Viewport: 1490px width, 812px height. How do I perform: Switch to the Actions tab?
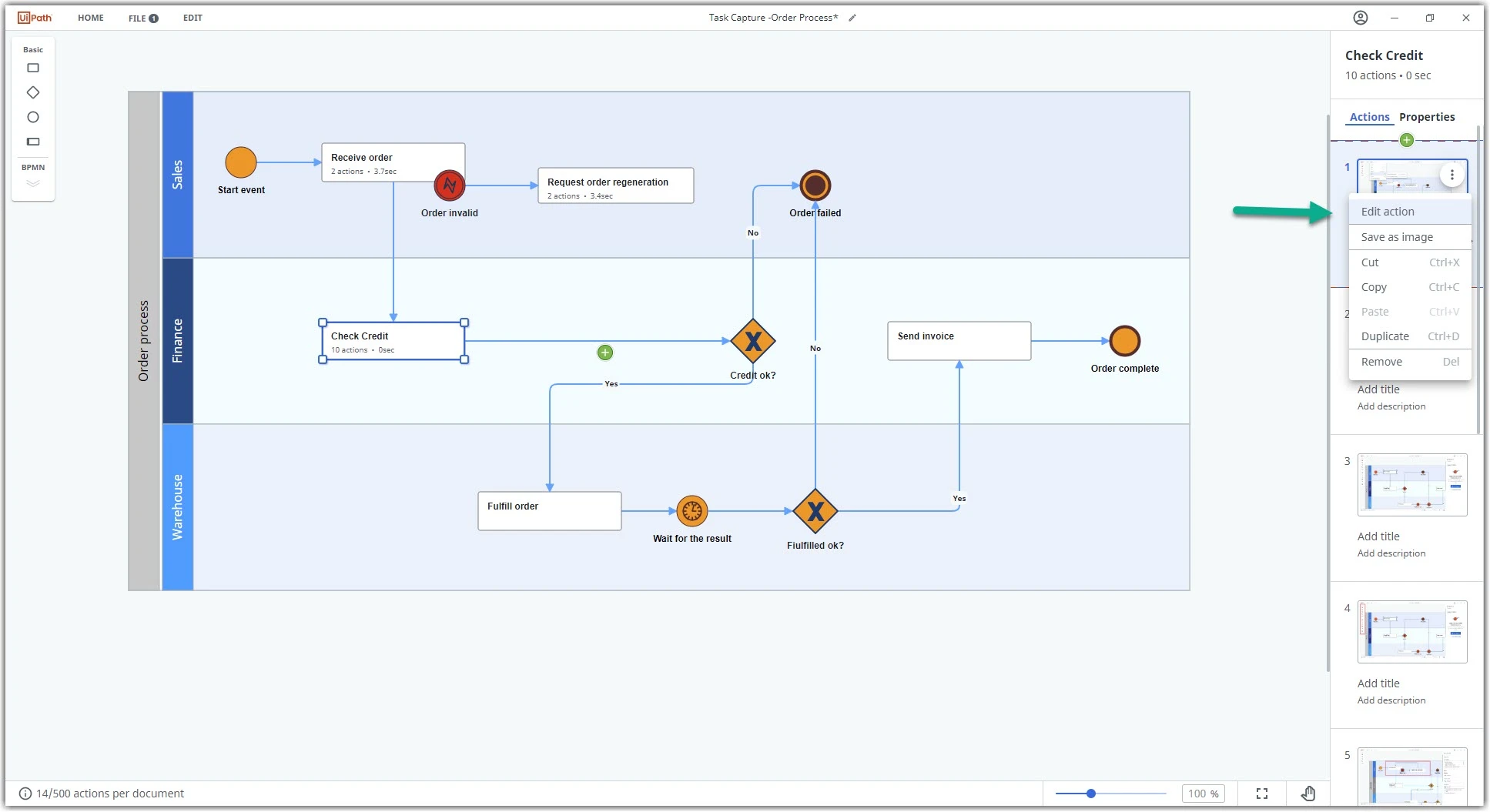point(1369,117)
